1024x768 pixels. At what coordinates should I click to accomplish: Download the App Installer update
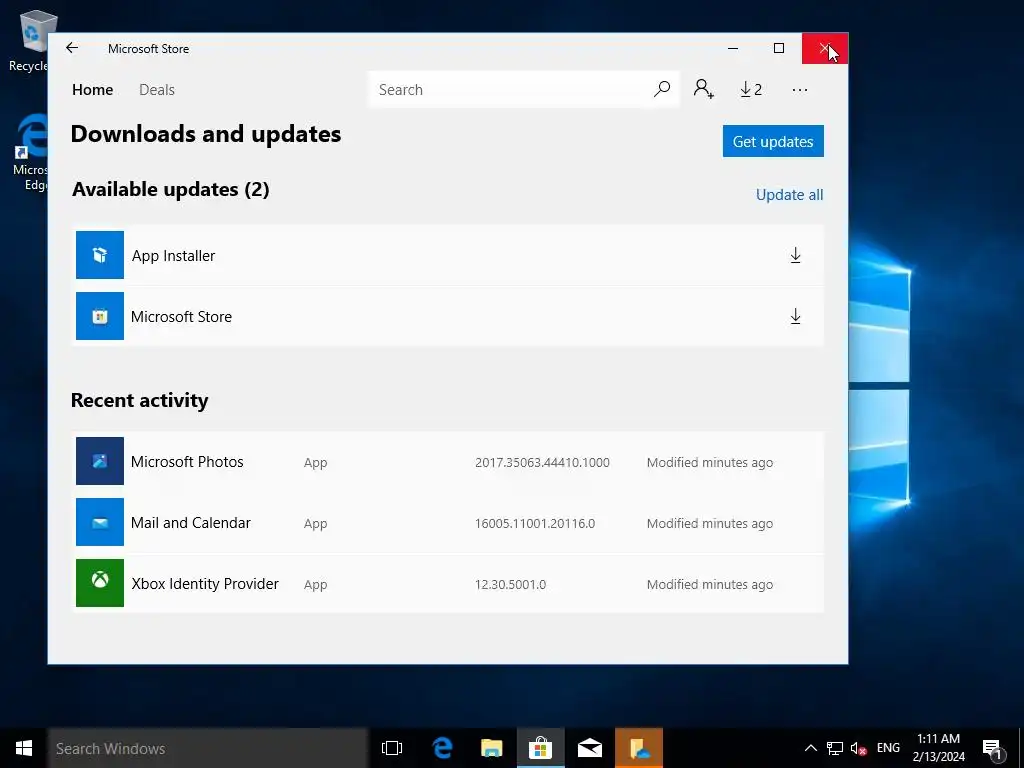coord(795,255)
